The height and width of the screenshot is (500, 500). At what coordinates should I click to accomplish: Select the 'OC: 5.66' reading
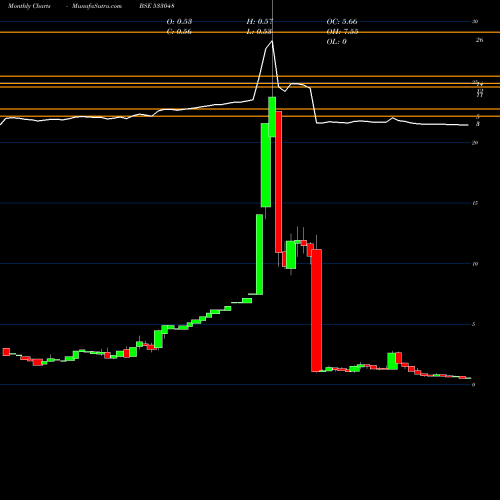click(x=342, y=21)
